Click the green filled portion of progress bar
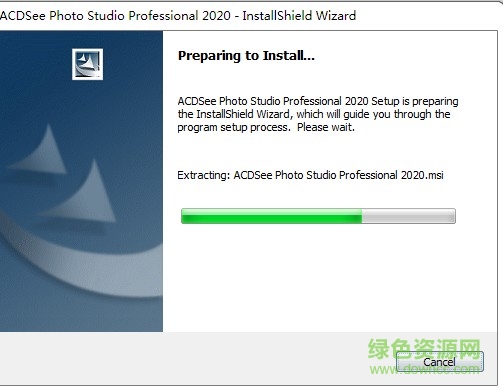 point(272,216)
